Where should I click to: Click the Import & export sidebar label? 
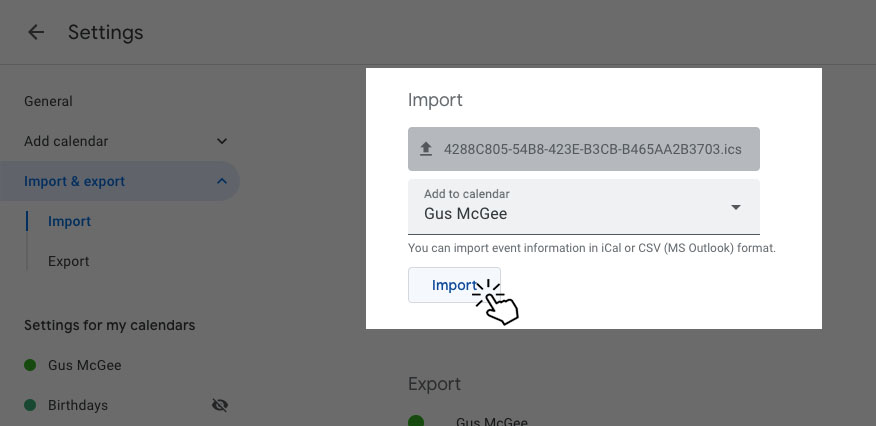pyautogui.click(x=74, y=181)
